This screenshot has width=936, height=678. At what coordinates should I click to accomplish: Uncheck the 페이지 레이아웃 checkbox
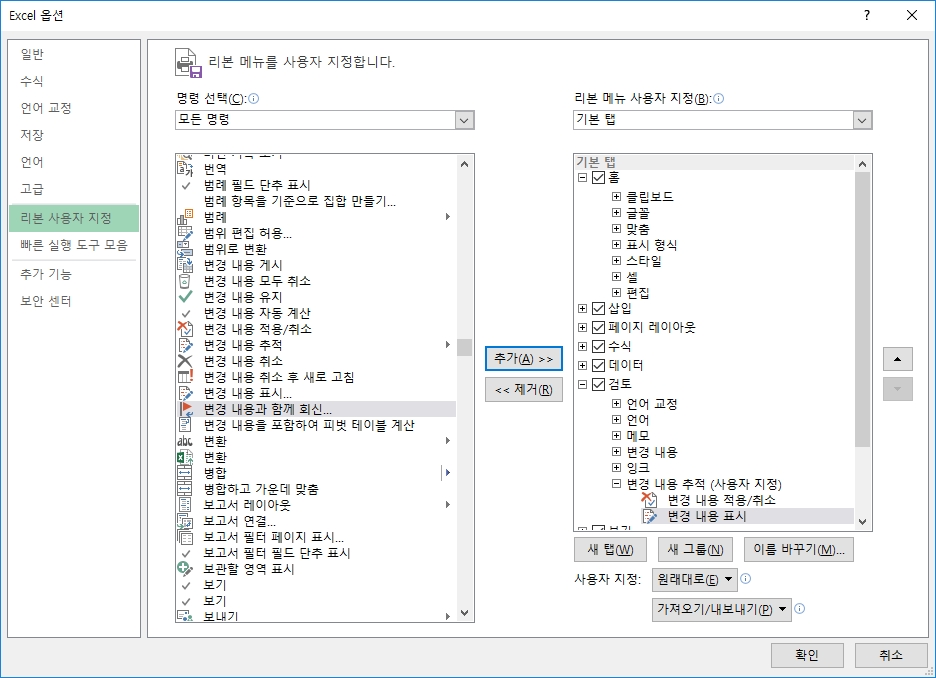pyautogui.click(x=599, y=328)
